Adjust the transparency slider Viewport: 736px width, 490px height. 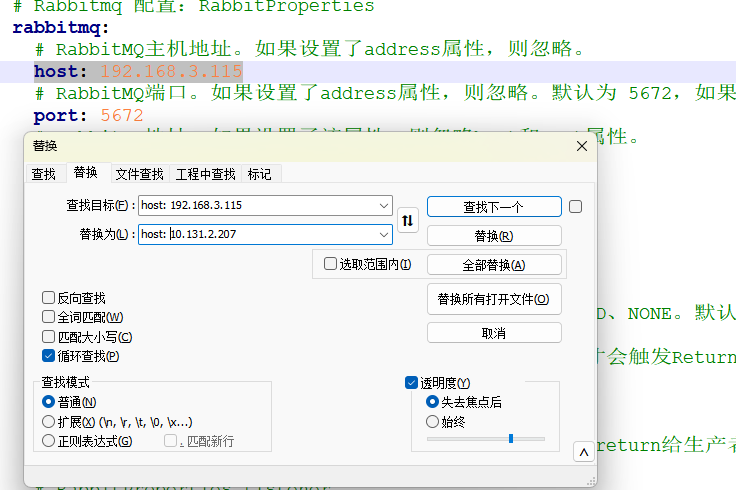pos(511,439)
